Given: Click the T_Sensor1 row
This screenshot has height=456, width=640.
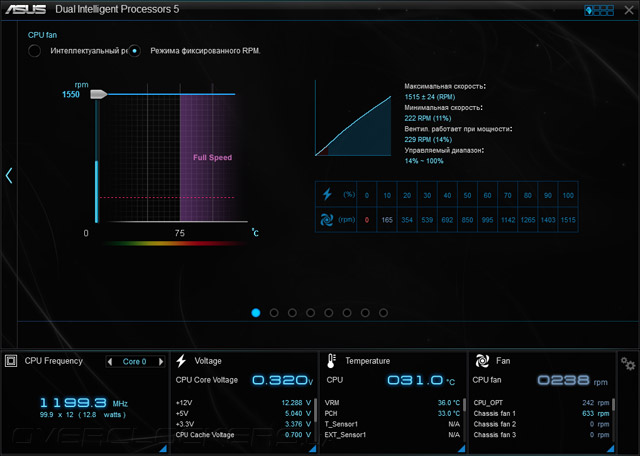Looking at the screenshot, I should point(392,424).
